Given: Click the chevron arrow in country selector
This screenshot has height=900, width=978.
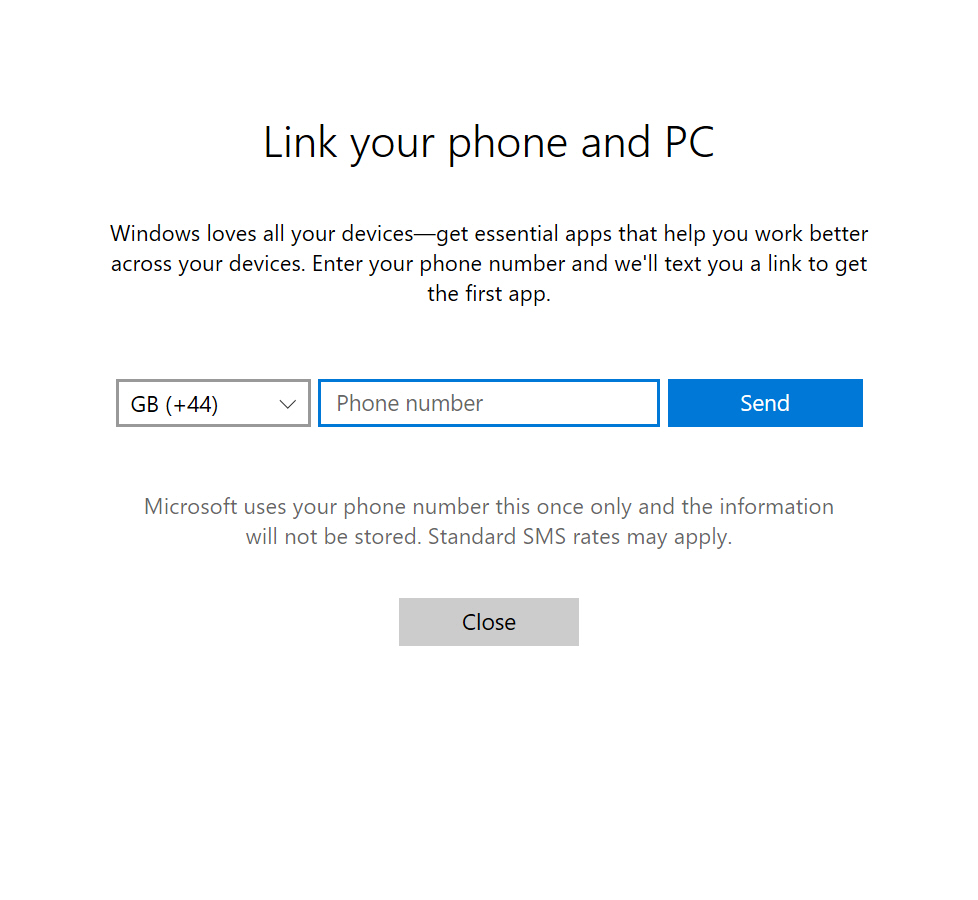Looking at the screenshot, I should tap(288, 404).
